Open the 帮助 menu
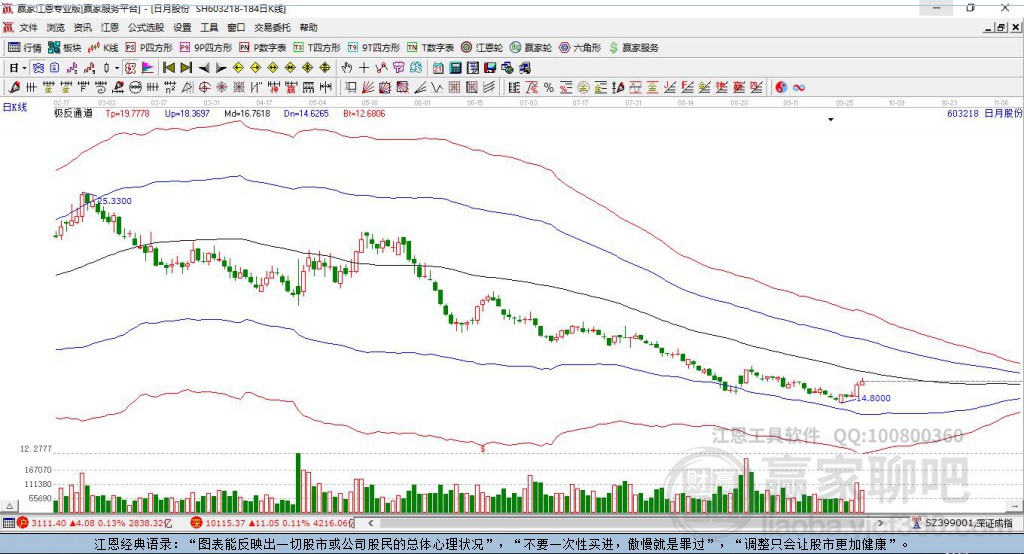The height and width of the screenshot is (554, 1024). [308, 27]
